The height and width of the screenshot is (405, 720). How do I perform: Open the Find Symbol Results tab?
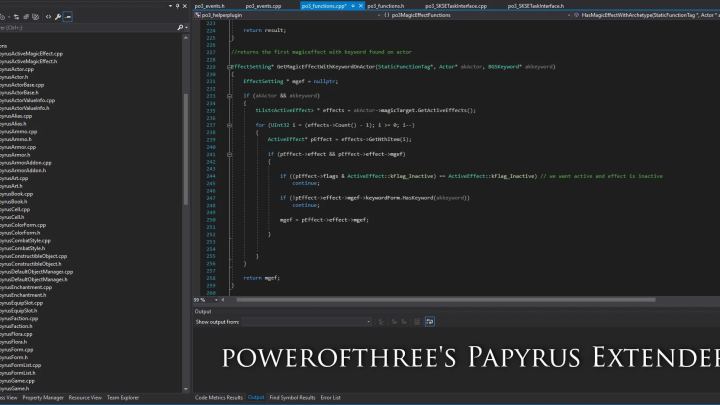[292, 398]
